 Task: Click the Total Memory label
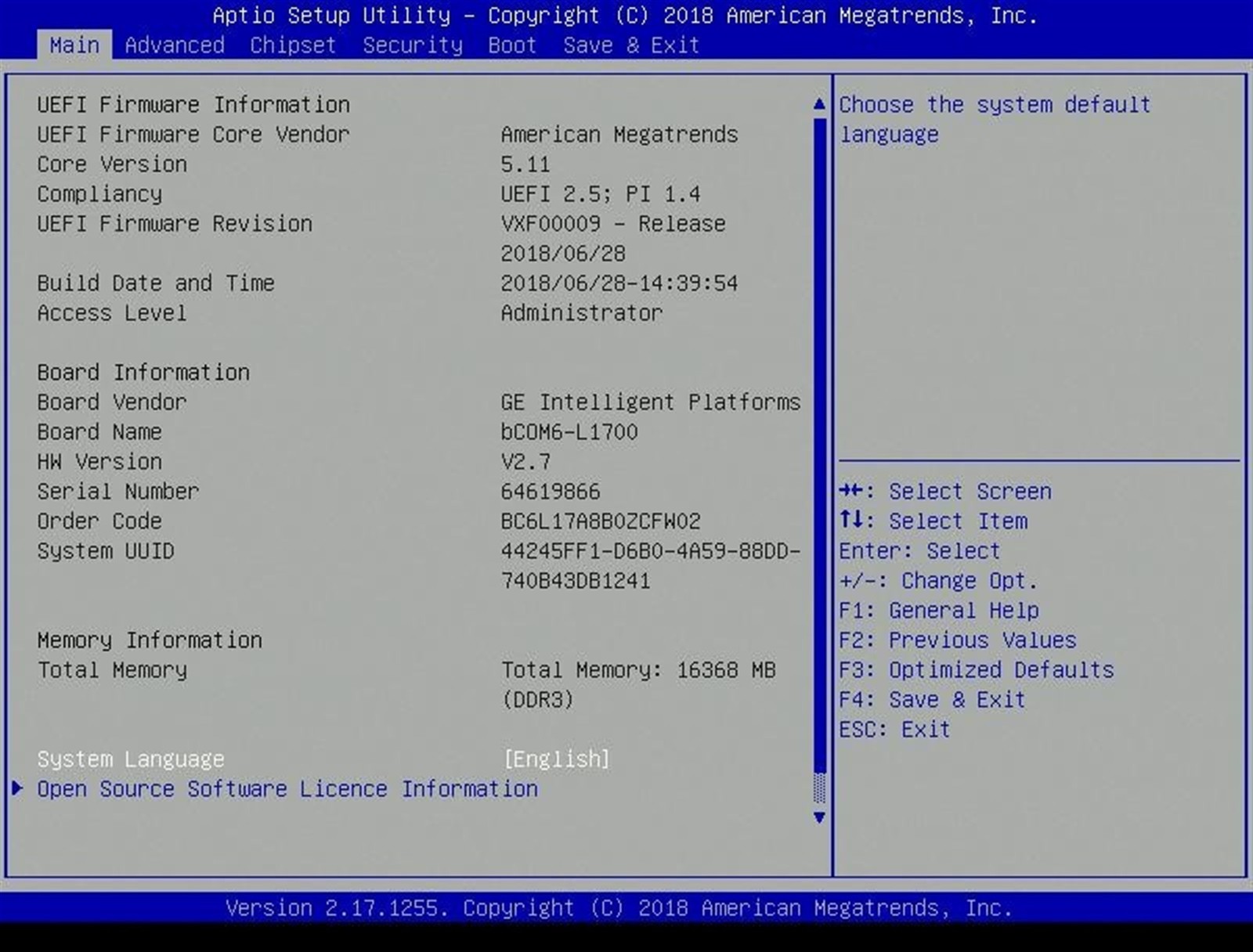point(112,669)
